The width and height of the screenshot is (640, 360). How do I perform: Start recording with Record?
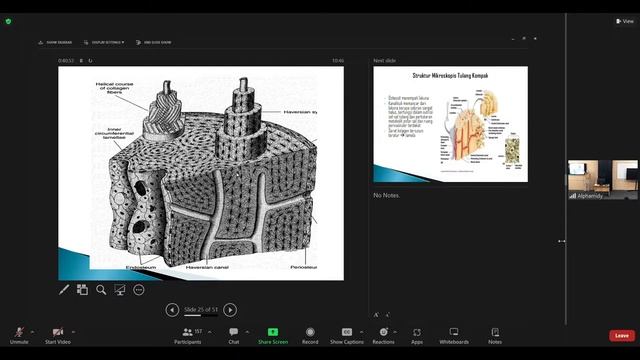click(x=310, y=336)
